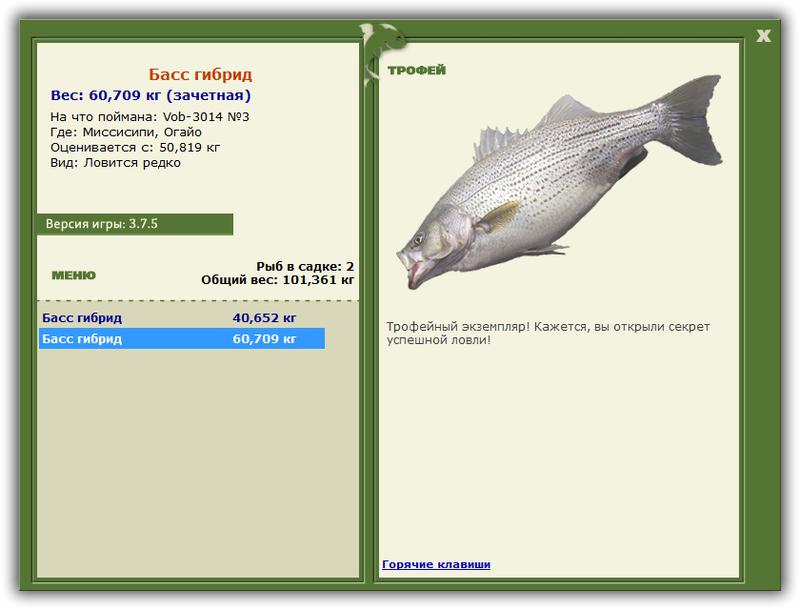Click the 40,652 кг weight value
Viewport: 800px width, 610px height.
pos(264,318)
